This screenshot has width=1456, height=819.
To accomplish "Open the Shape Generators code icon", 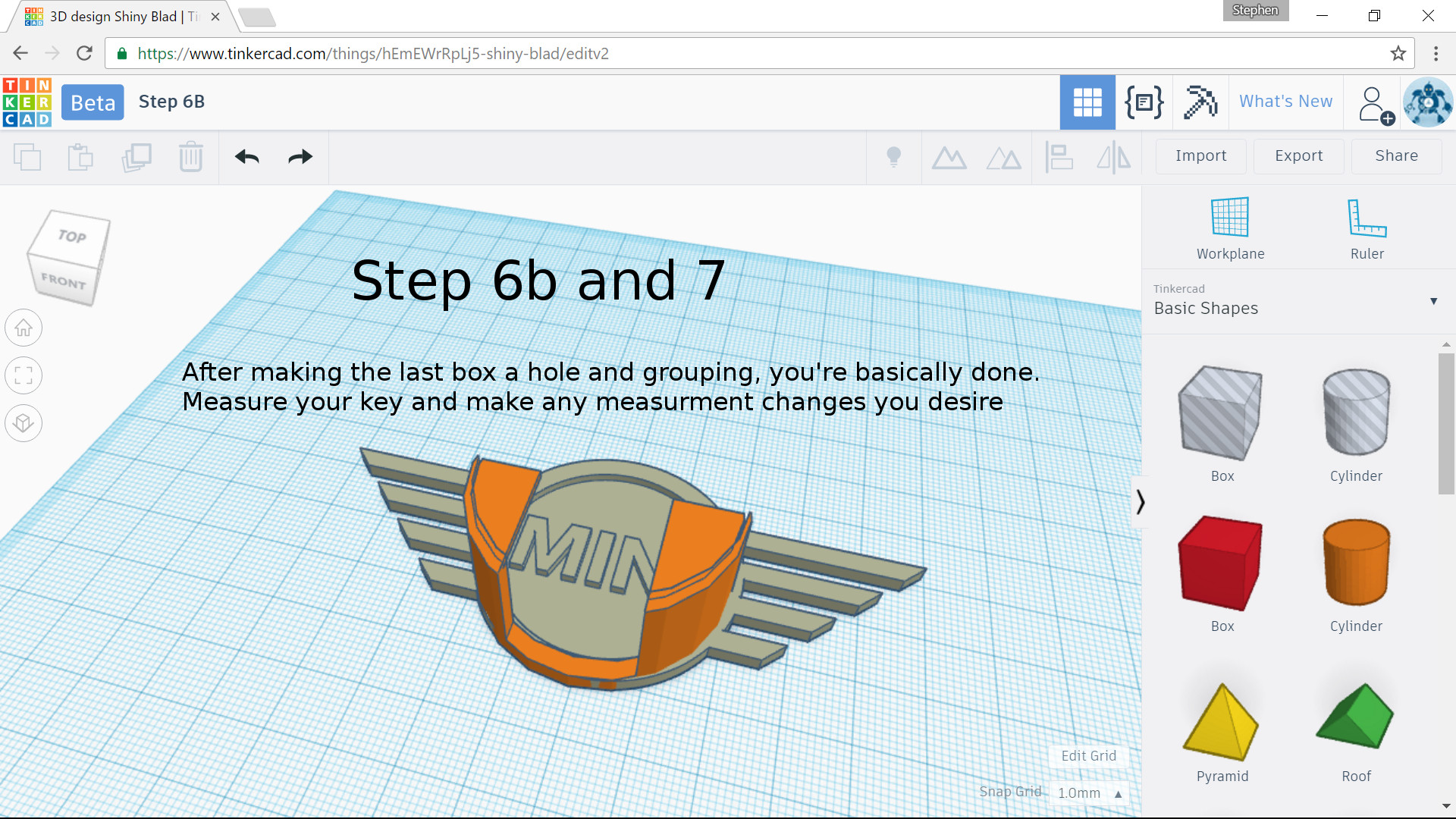I will coord(1144,102).
